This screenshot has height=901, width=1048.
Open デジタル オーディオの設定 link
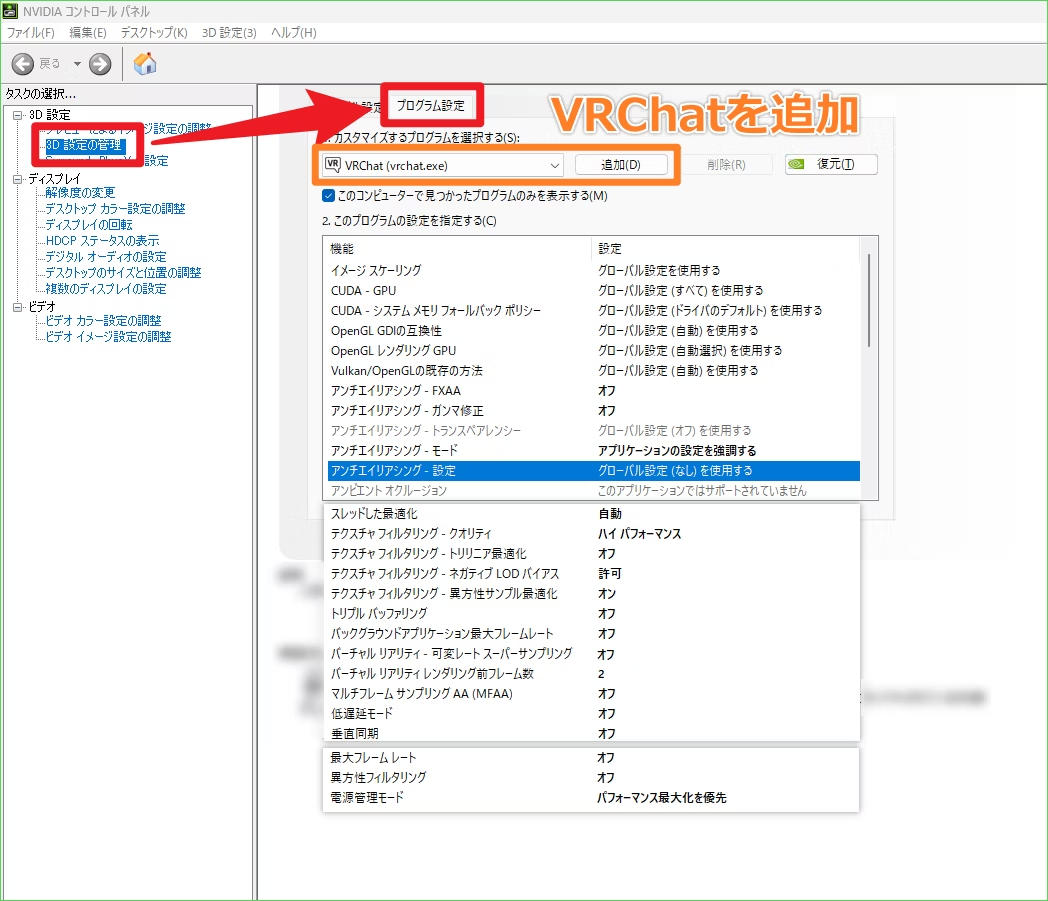pos(106,257)
